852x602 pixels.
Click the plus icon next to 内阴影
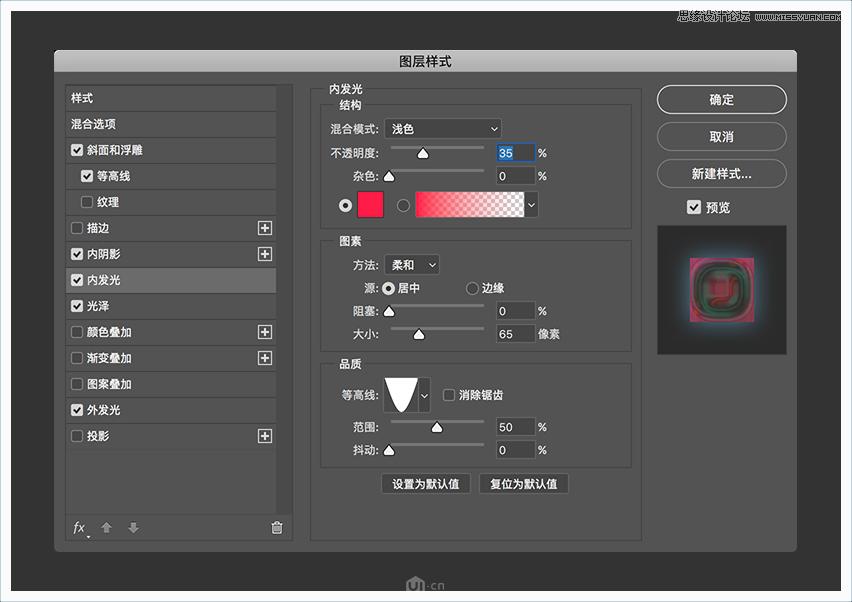tap(265, 254)
